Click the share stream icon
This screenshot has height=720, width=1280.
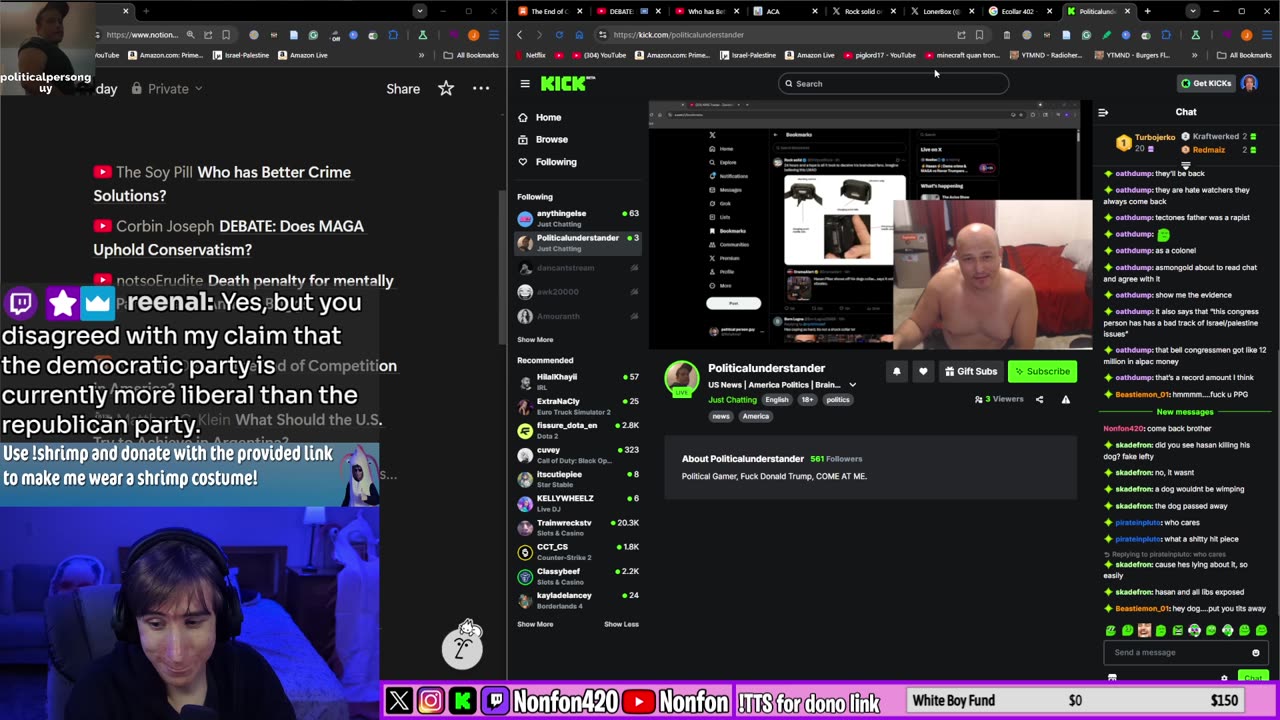coord(1039,399)
